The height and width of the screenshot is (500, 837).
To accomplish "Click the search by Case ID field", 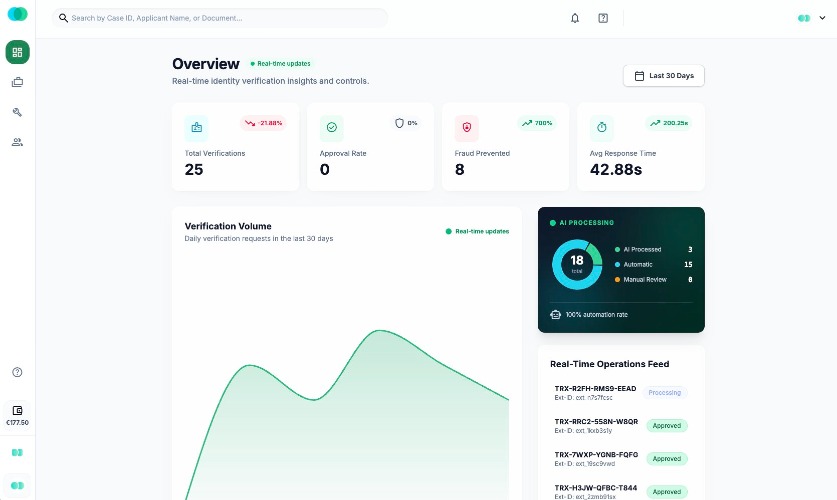I will coord(220,18).
